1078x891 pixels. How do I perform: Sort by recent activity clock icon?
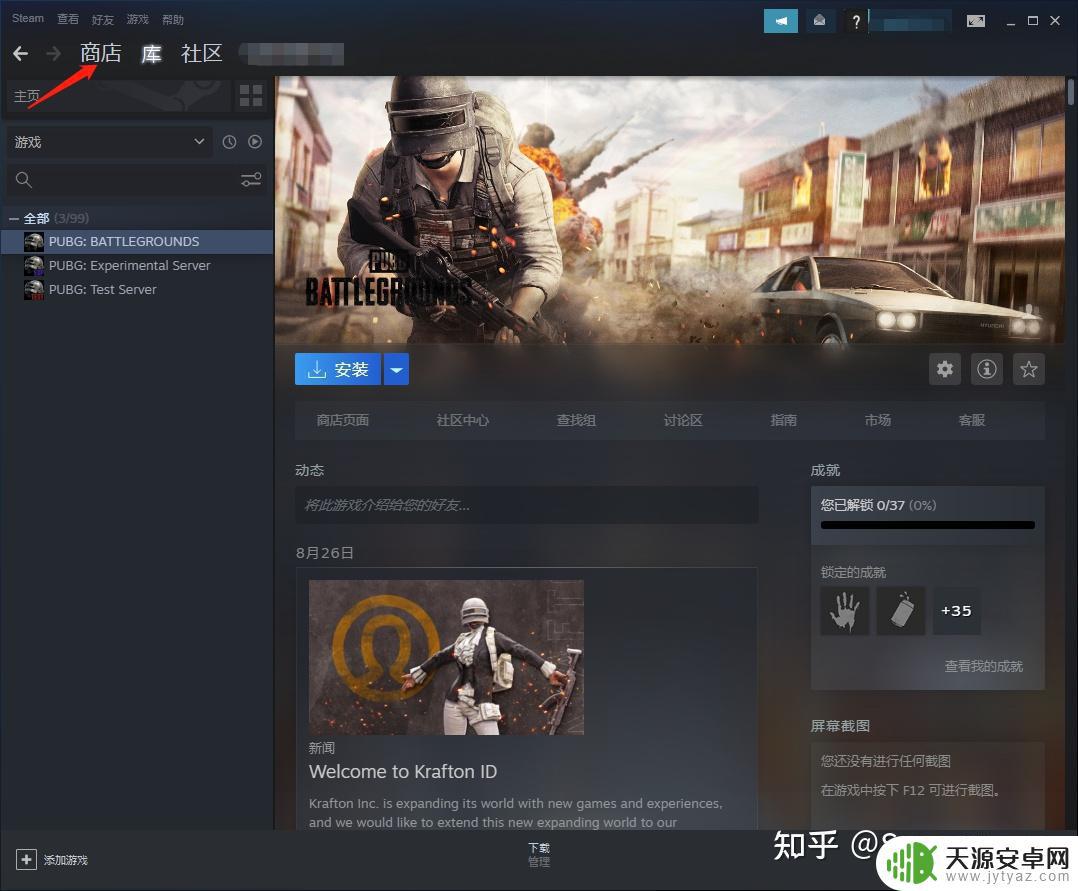pos(229,142)
